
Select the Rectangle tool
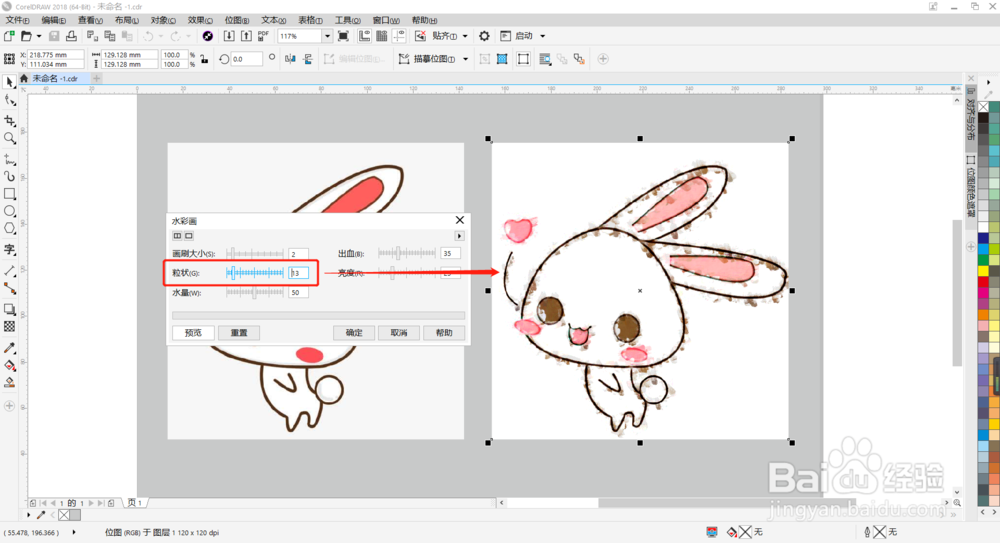point(10,193)
